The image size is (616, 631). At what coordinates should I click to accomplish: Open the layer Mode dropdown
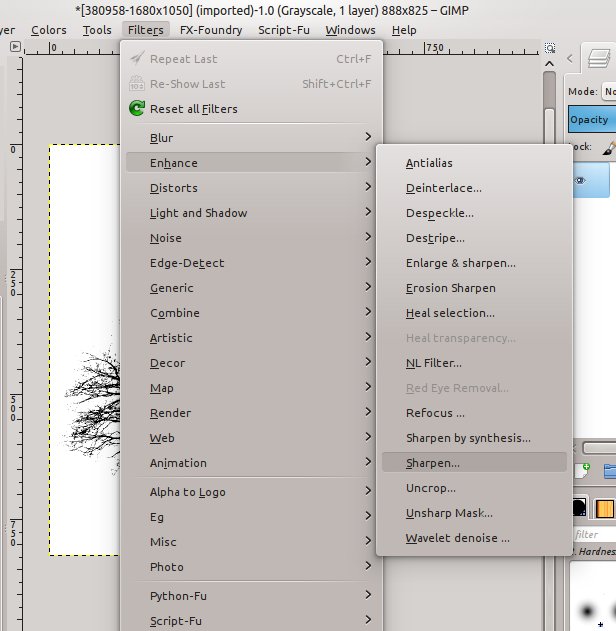click(x=609, y=91)
